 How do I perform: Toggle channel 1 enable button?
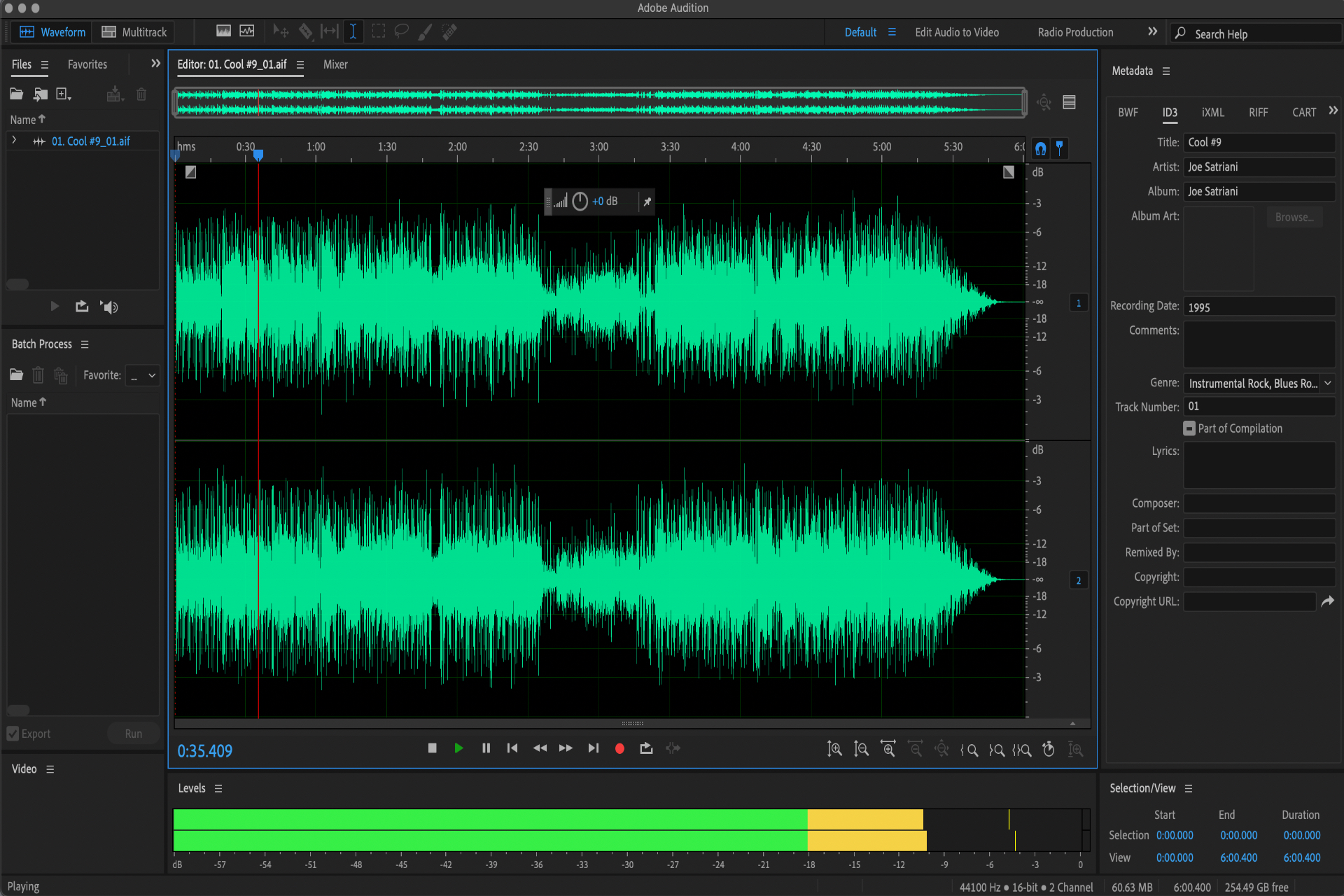point(1079,303)
